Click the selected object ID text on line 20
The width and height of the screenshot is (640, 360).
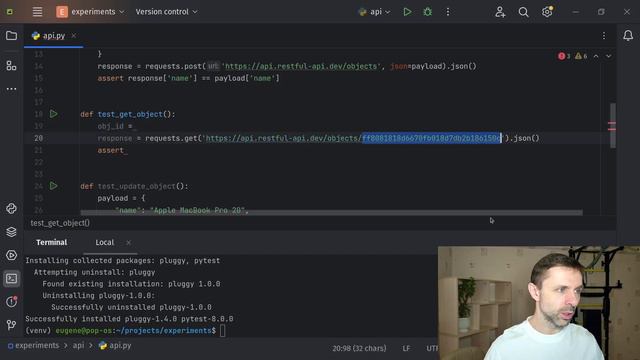coord(431,138)
